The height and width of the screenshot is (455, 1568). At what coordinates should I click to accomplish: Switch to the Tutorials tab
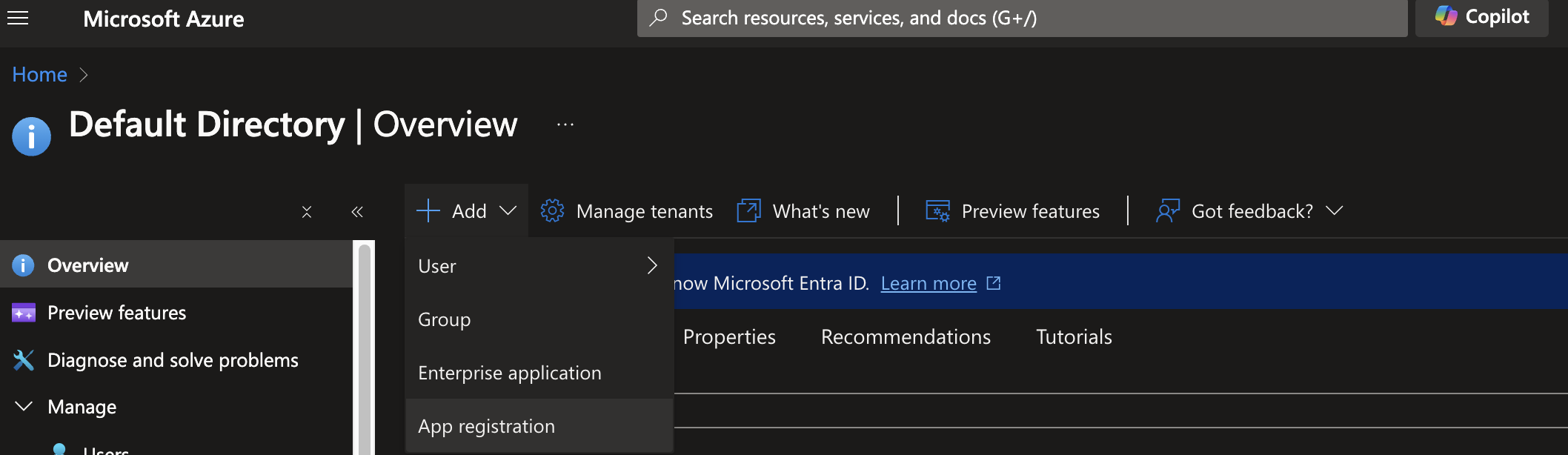pyautogui.click(x=1074, y=337)
